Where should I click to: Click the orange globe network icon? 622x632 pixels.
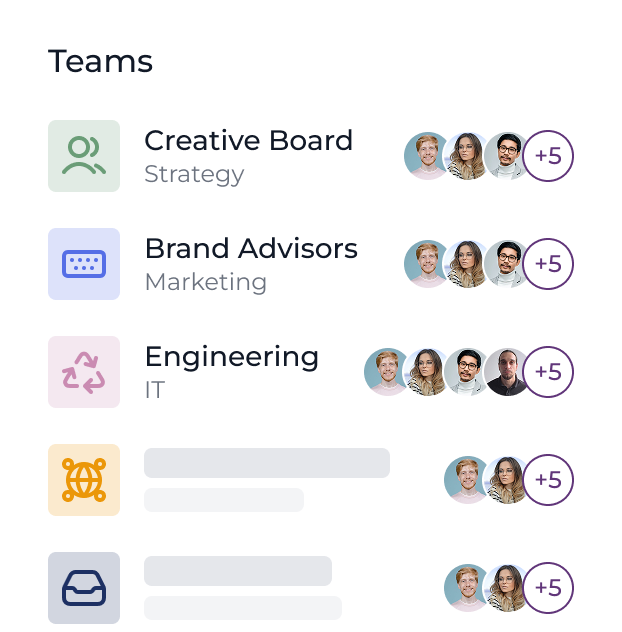[x=84, y=480]
